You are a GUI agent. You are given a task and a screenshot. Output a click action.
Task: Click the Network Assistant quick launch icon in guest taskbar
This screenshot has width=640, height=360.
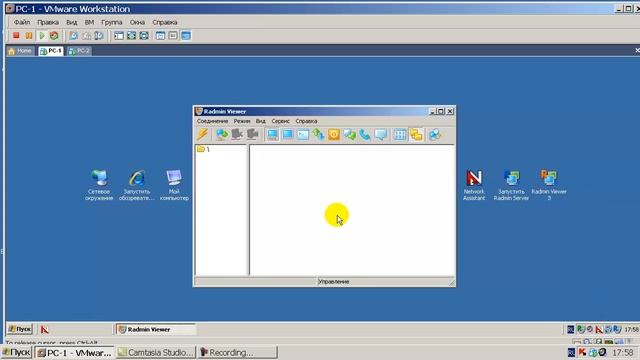[44, 329]
